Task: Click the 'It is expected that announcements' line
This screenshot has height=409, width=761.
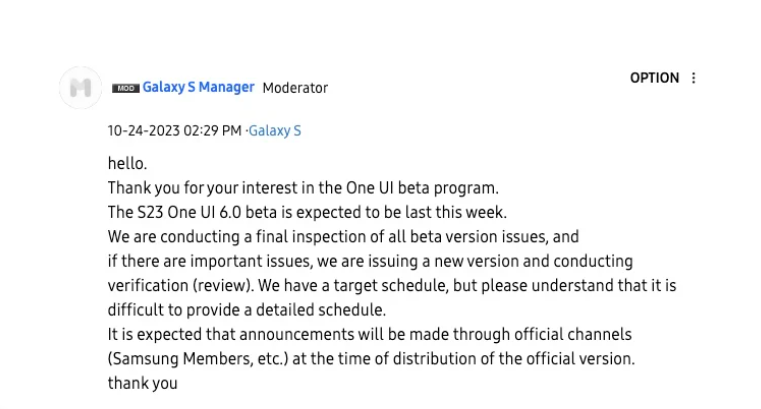Action: [370, 334]
